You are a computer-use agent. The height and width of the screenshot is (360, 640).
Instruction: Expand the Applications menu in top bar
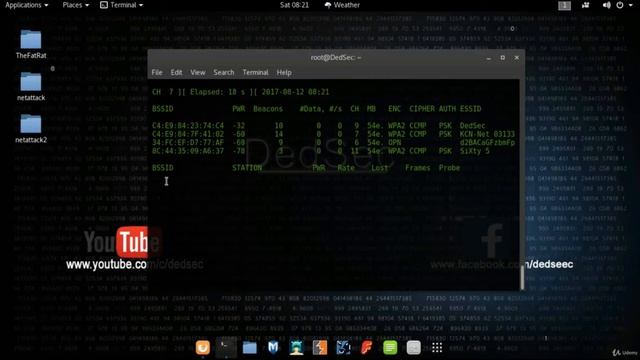tap(27, 5)
